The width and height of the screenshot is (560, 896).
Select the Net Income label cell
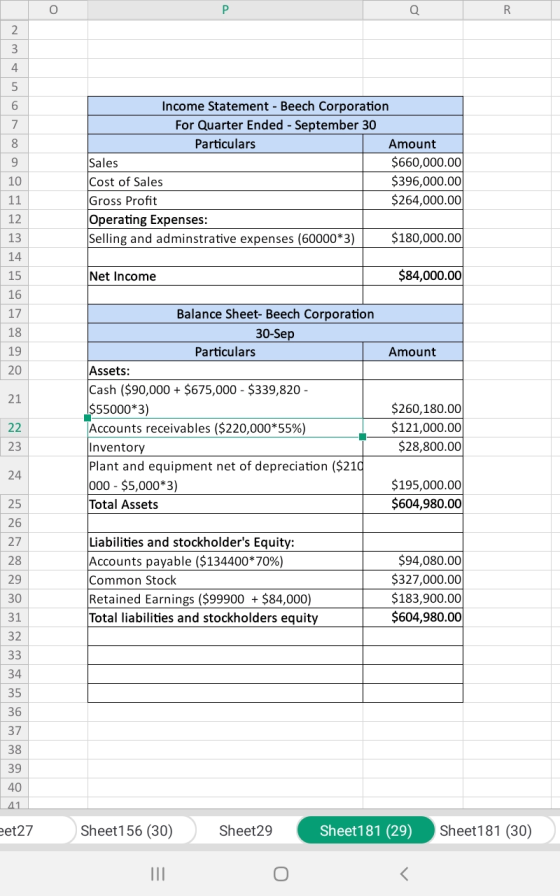pyautogui.click(x=225, y=276)
